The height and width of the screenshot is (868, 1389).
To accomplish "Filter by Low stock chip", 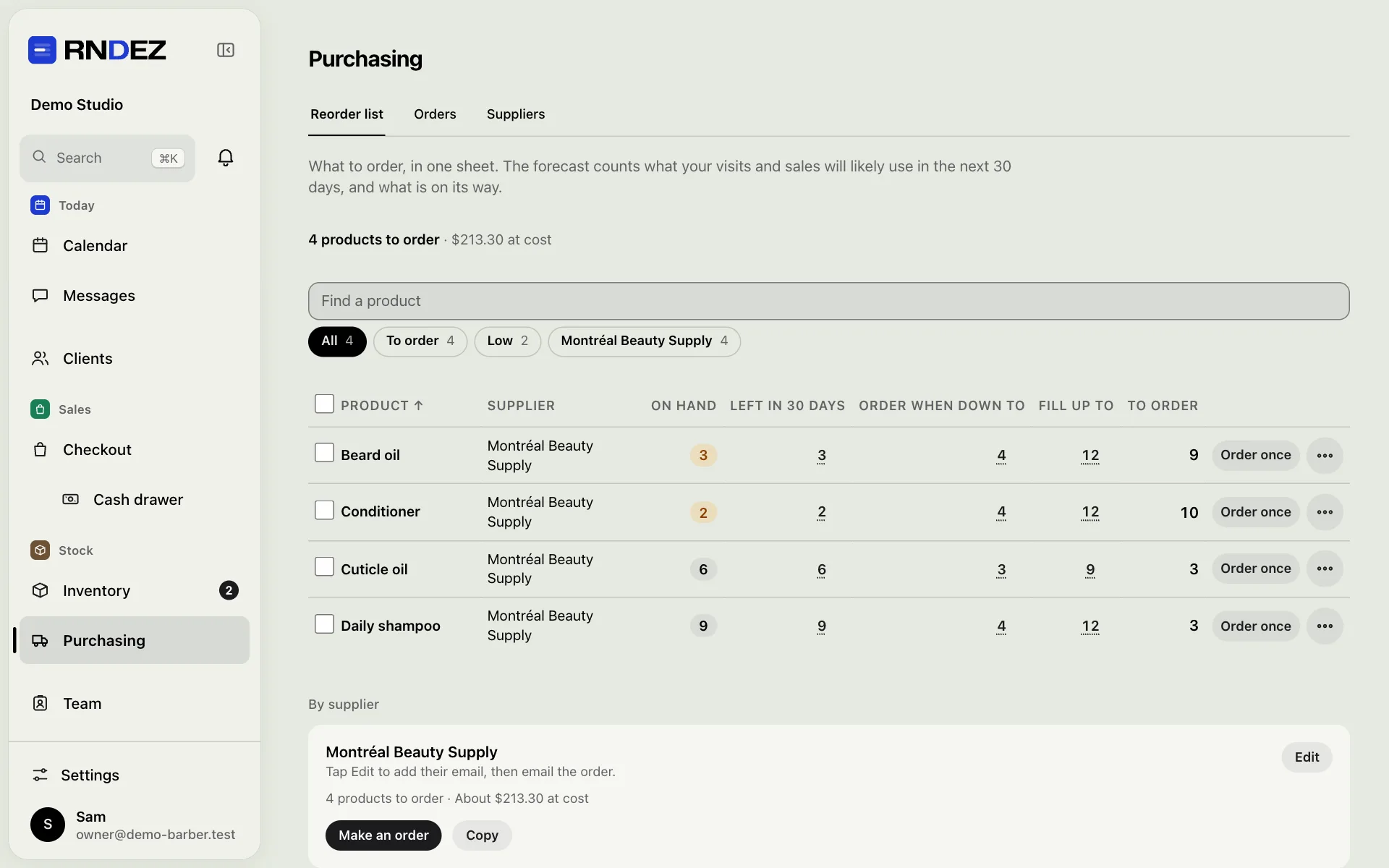I will [x=508, y=341].
